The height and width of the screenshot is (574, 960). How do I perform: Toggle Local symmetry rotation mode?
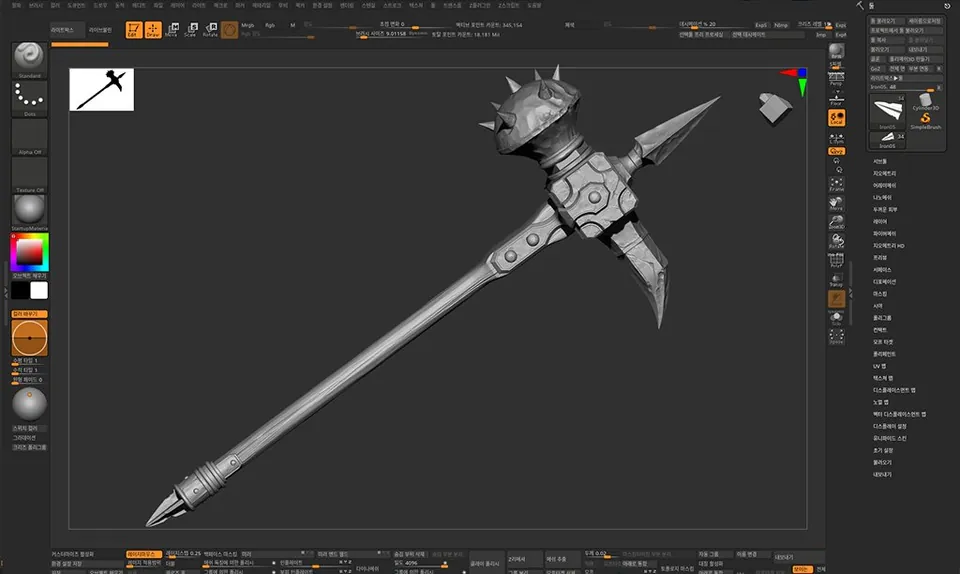836,118
